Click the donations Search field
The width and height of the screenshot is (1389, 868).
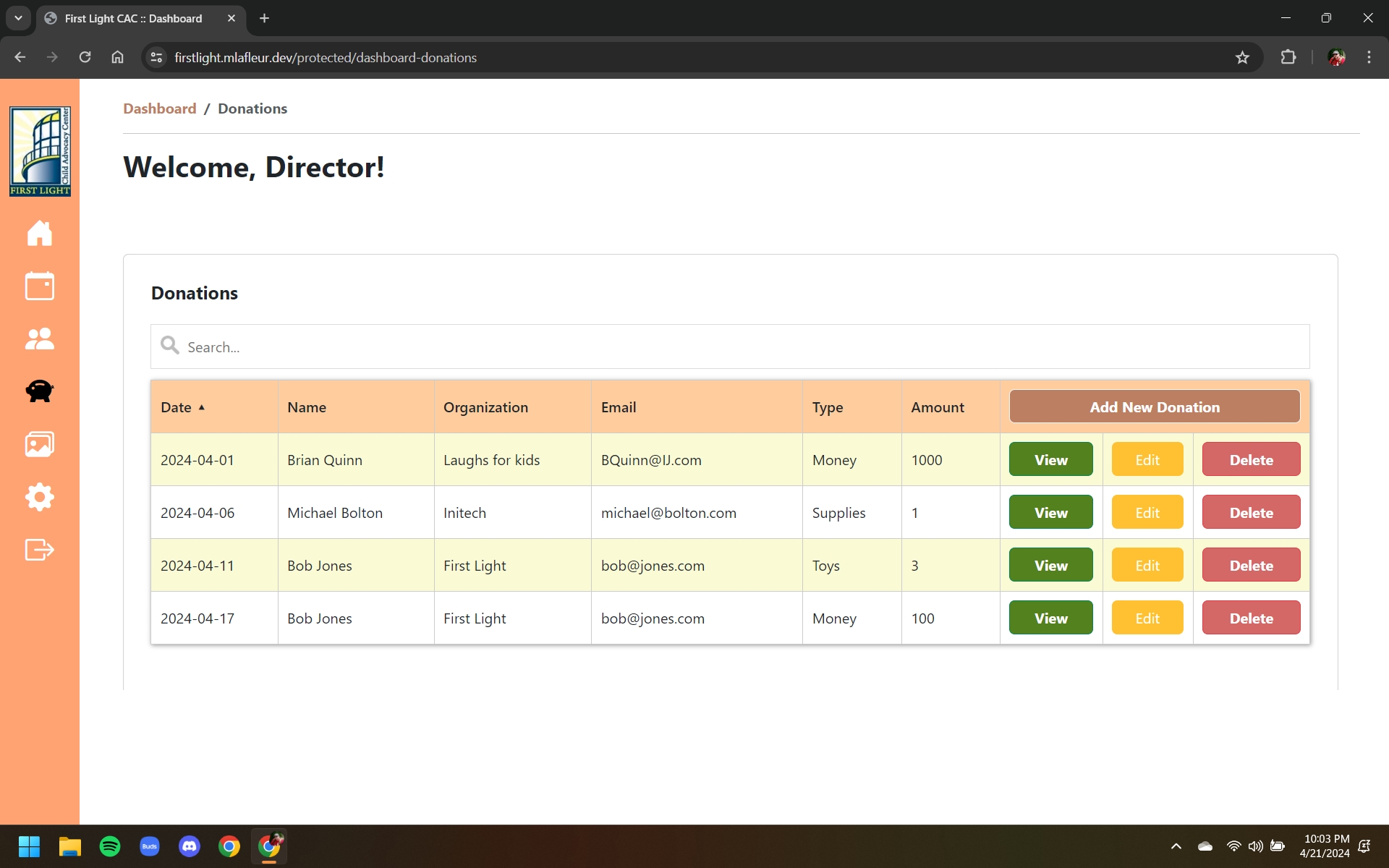click(x=731, y=347)
